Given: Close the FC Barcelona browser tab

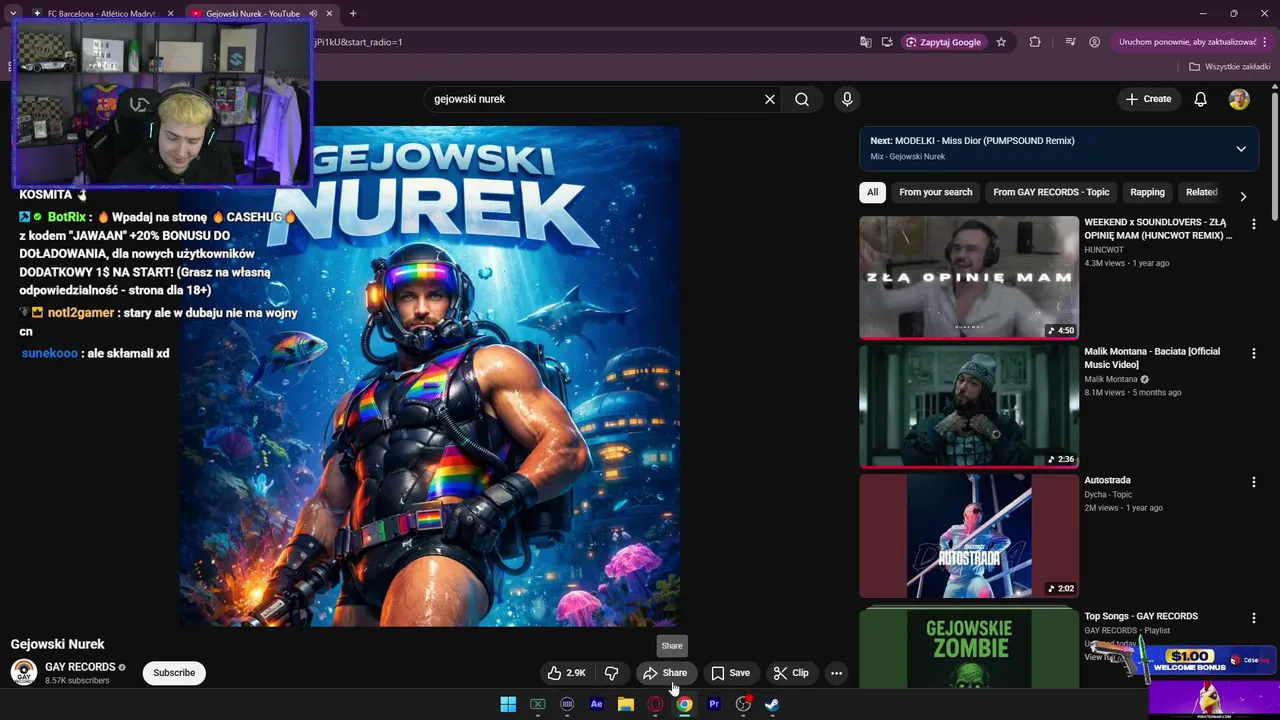Looking at the screenshot, I should [x=170, y=14].
